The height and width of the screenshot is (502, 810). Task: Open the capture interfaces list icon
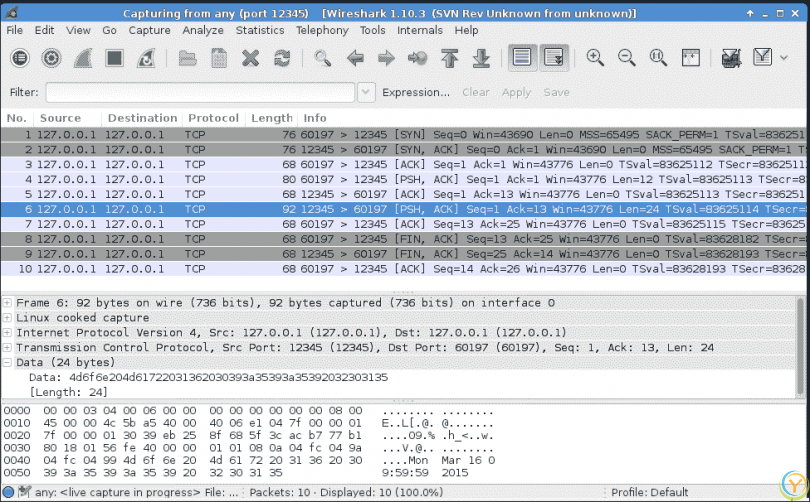point(20,58)
